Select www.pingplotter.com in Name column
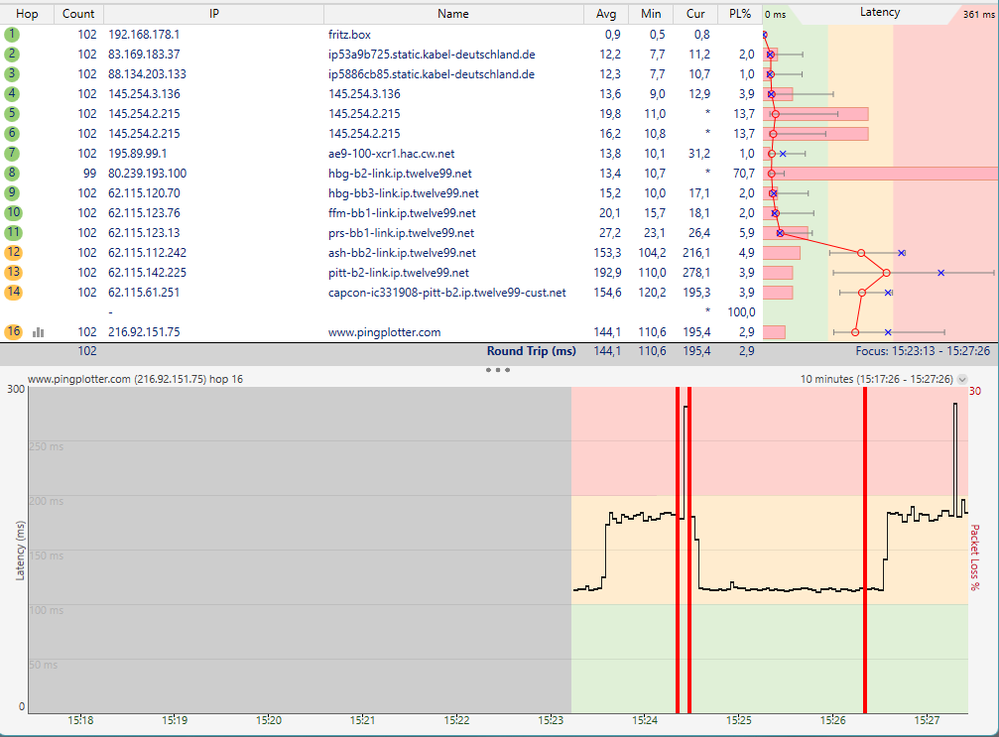 pyautogui.click(x=384, y=331)
